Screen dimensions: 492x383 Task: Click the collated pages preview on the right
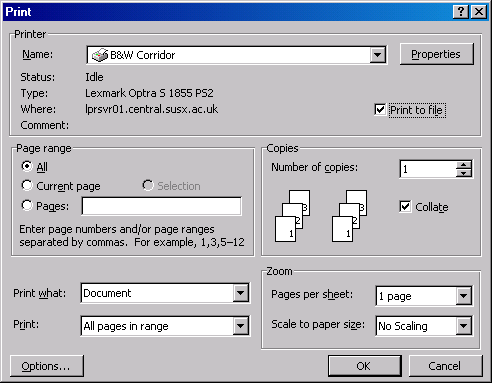pyautogui.click(x=350, y=216)
